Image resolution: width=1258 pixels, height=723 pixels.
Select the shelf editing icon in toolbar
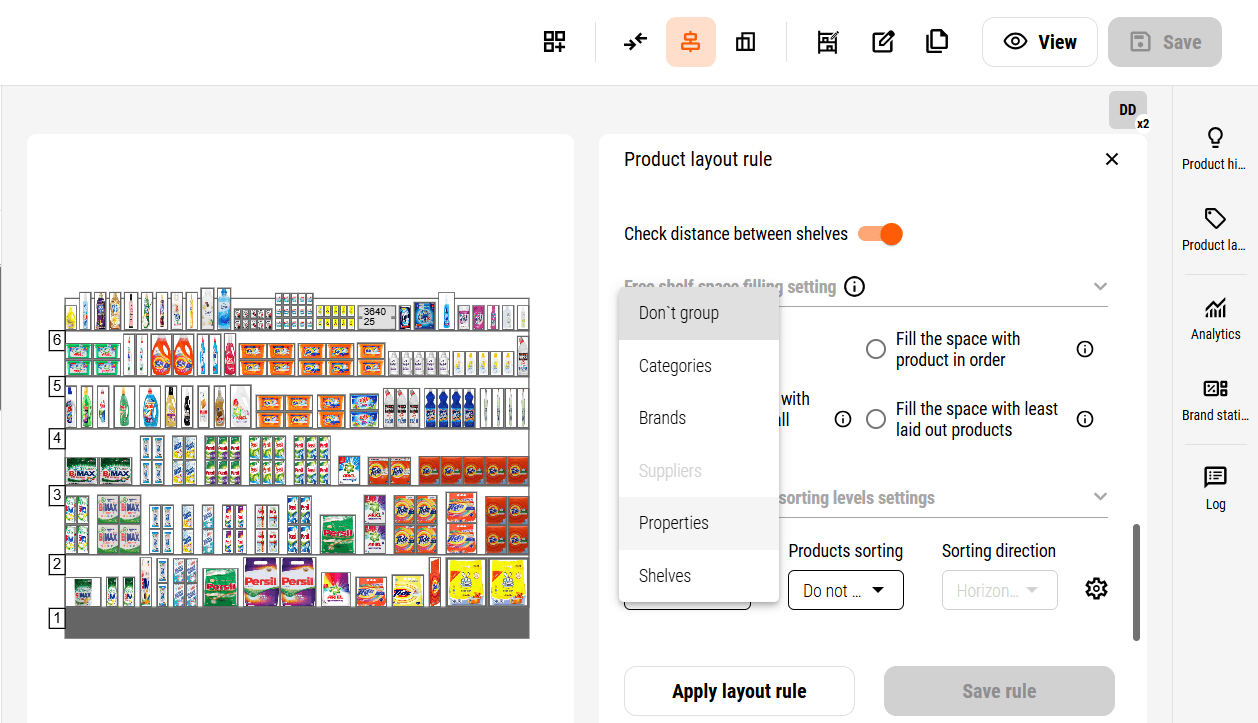(827, 41)
